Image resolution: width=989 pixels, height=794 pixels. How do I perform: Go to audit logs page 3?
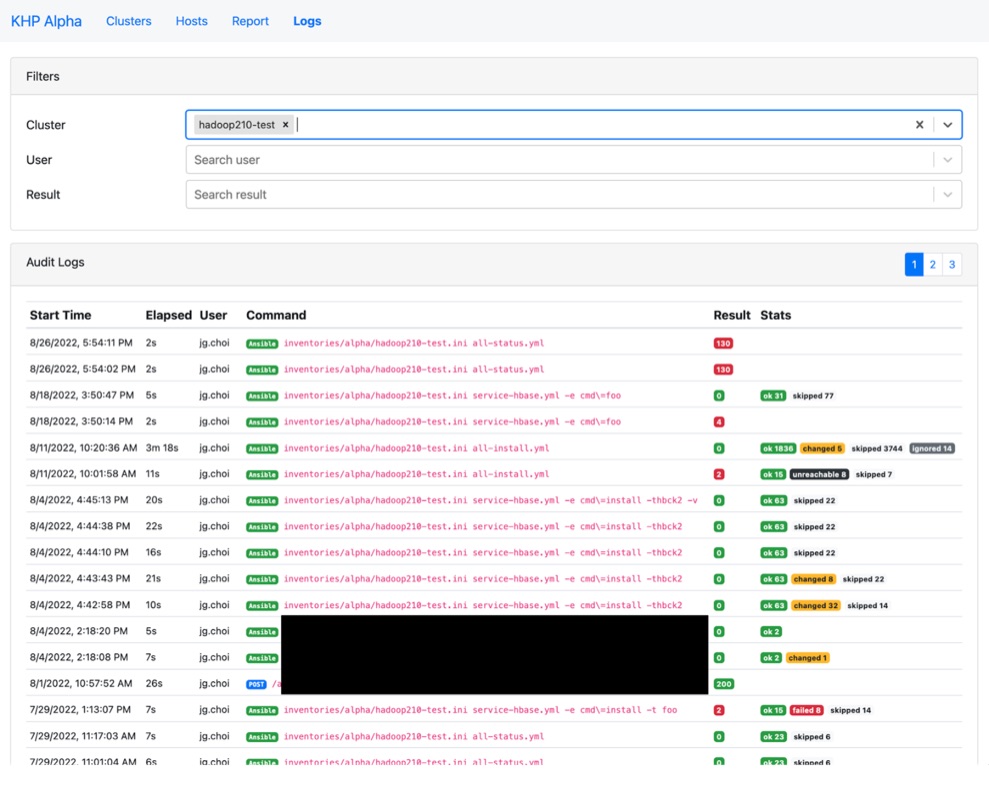(x=952, y=264)
